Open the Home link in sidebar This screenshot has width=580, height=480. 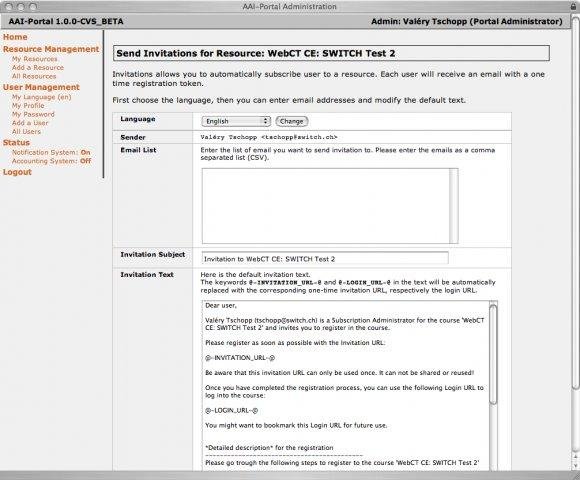click(x=15, y=37)
